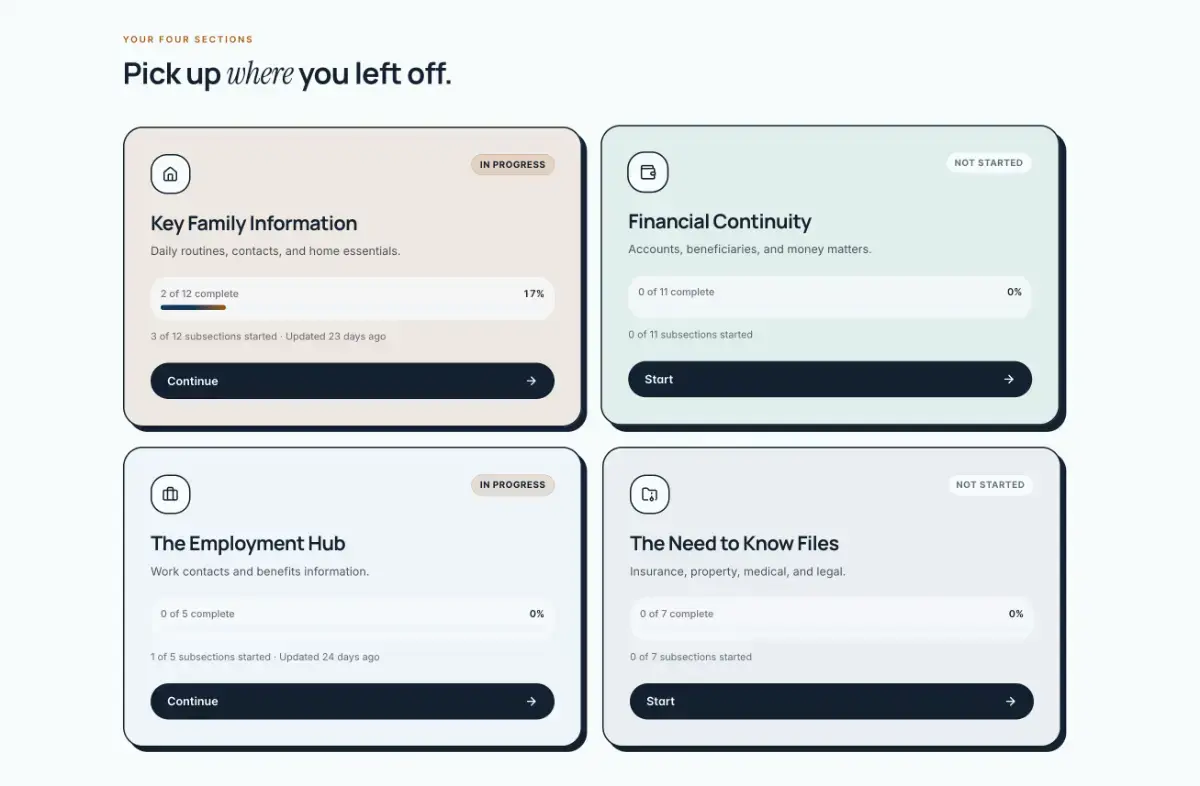Continue the Key Family Information section
This screenshot has height=786, width=1200.
click(352, 381)
